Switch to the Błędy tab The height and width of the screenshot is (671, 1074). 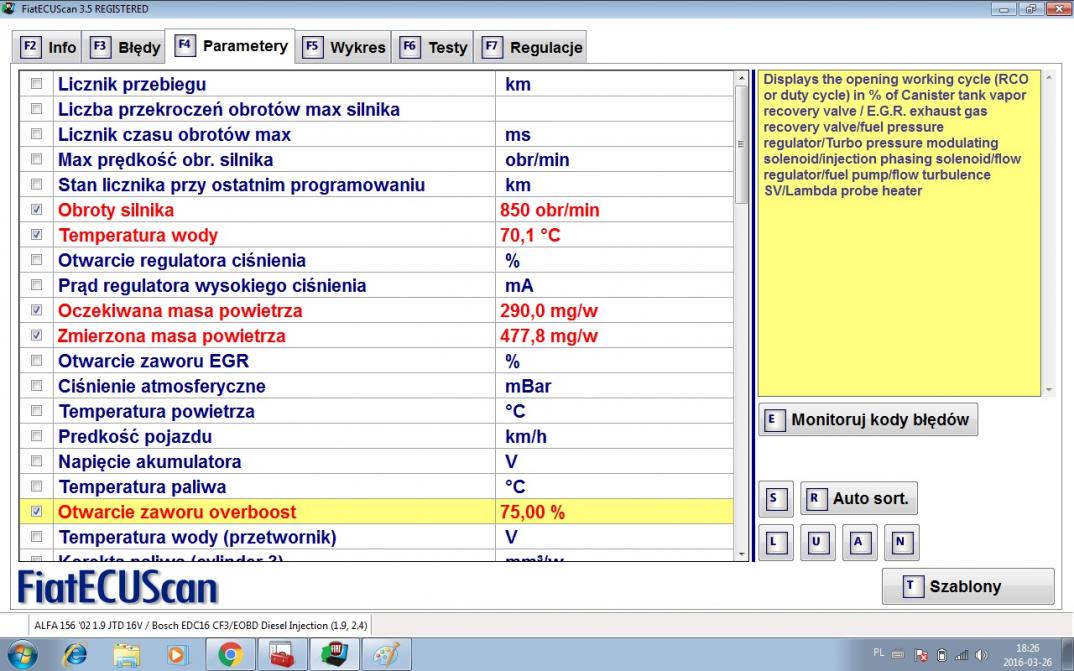click(123, 47)
